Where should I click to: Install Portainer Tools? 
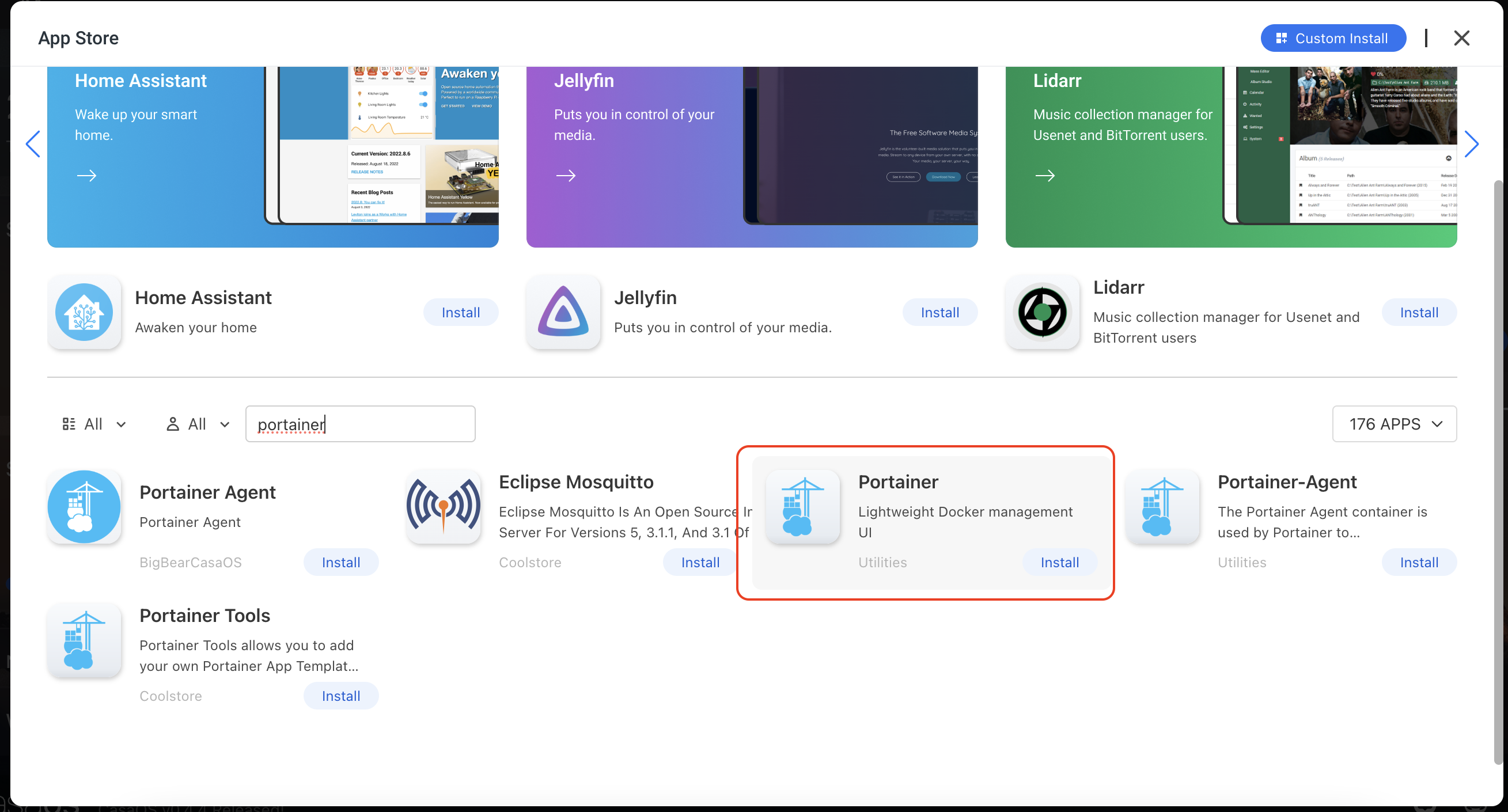pos(340,696)
